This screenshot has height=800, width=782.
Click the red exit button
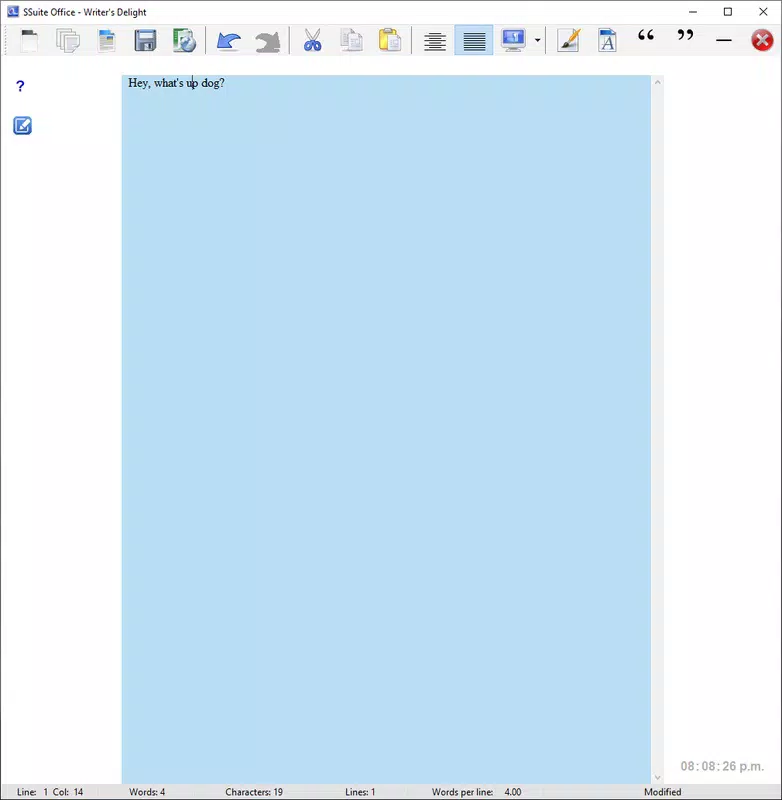click(x=762, y=40)
